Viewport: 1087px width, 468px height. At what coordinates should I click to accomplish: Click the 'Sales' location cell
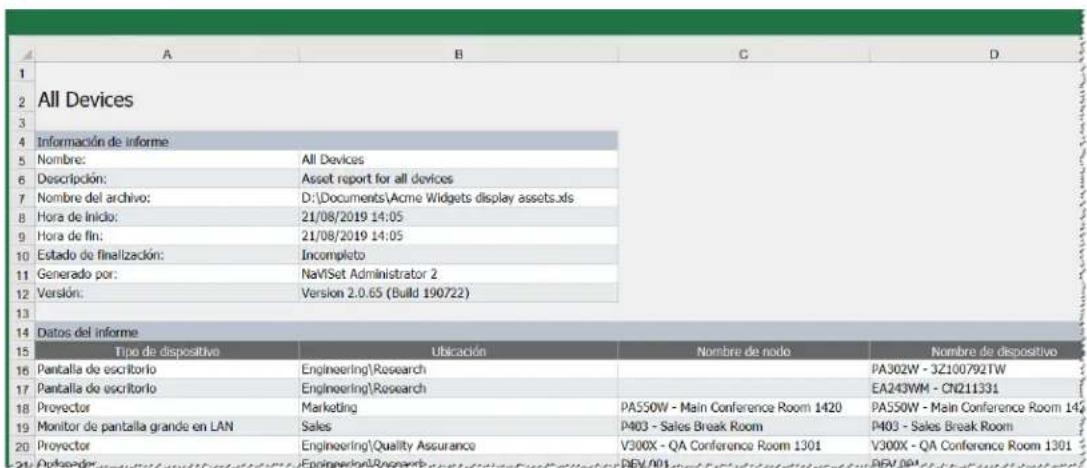point(458,428)
